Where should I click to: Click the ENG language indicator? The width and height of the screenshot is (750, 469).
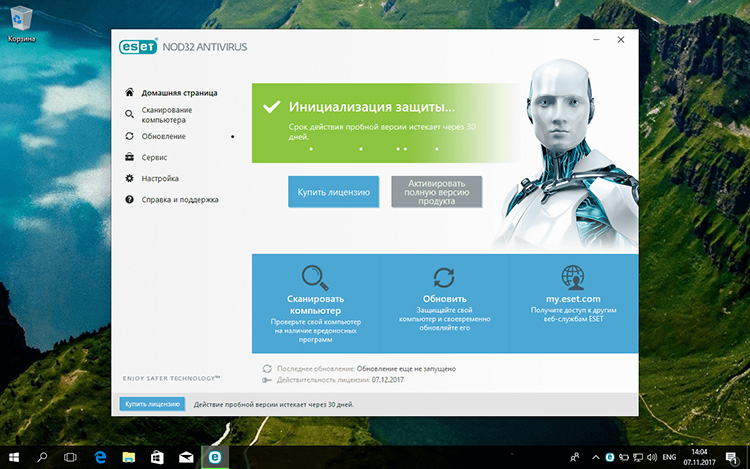669,458
